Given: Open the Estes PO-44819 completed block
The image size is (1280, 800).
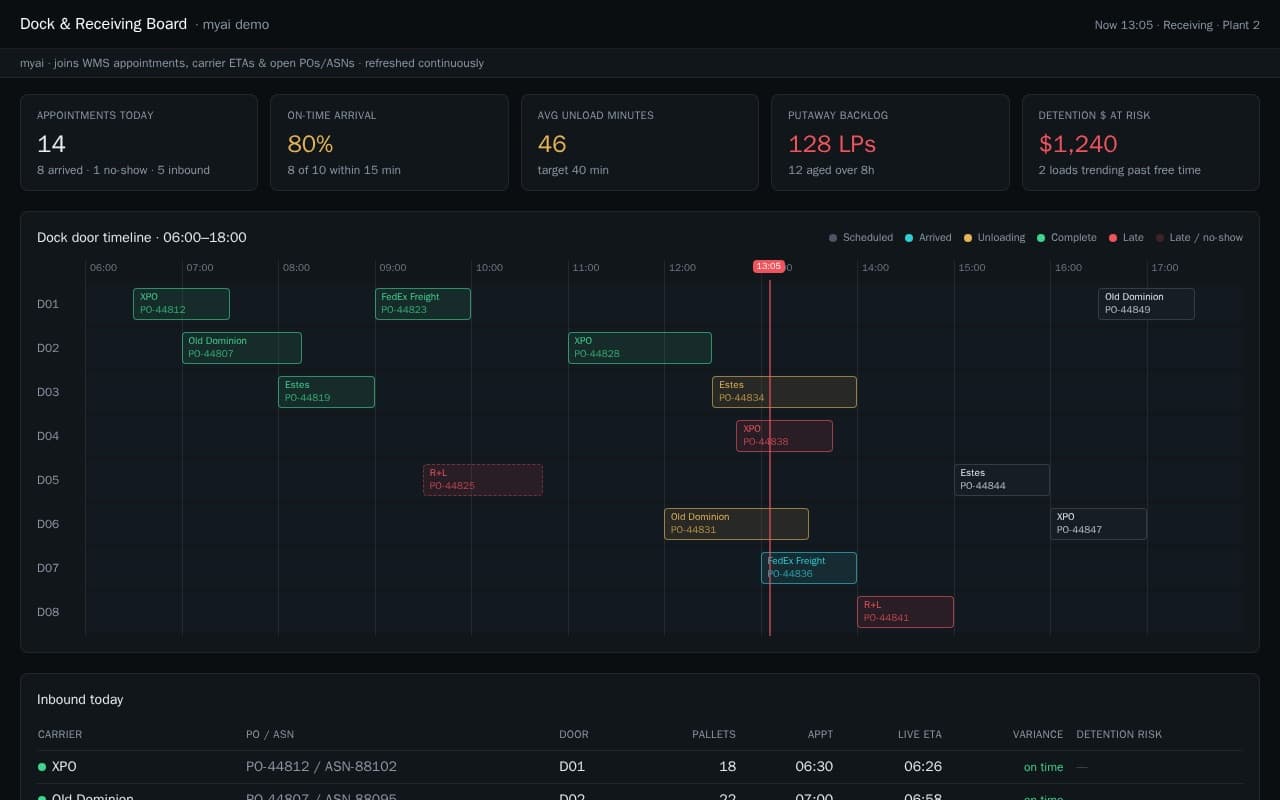Looking at the screenshot, I should [x=326, y=392].
